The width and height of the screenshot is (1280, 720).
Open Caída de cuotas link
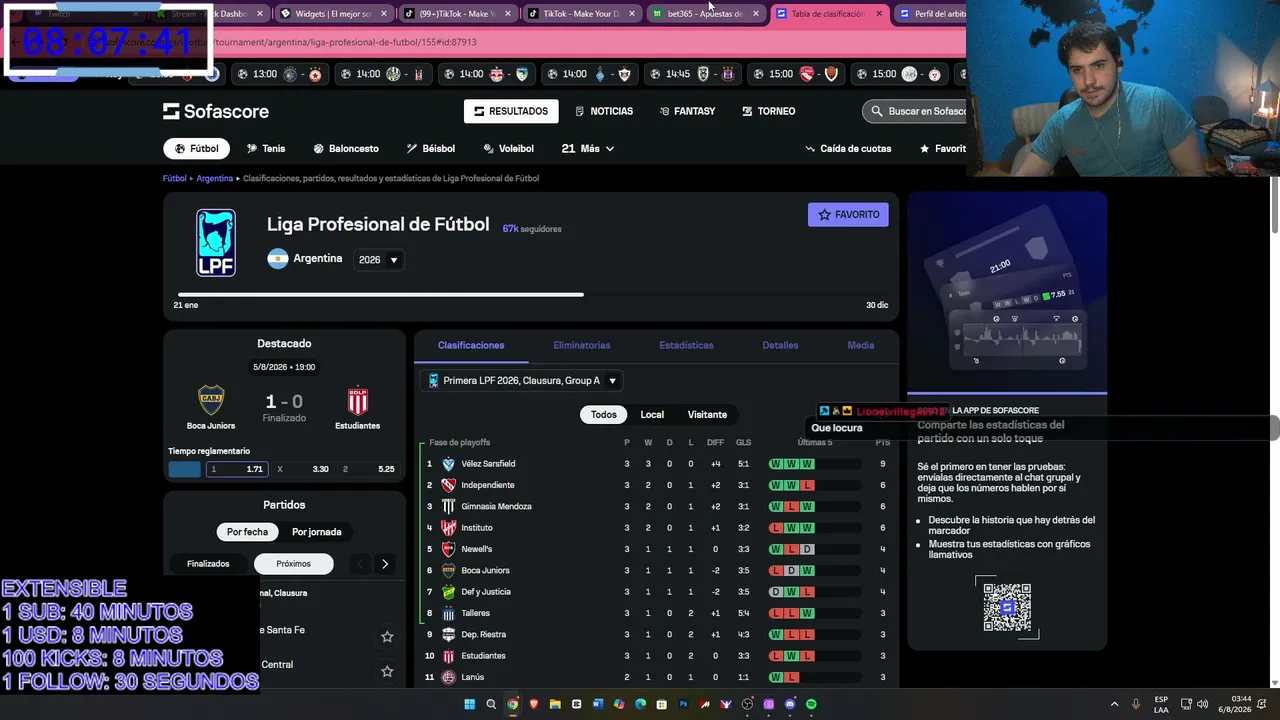(x=848, y=148)
